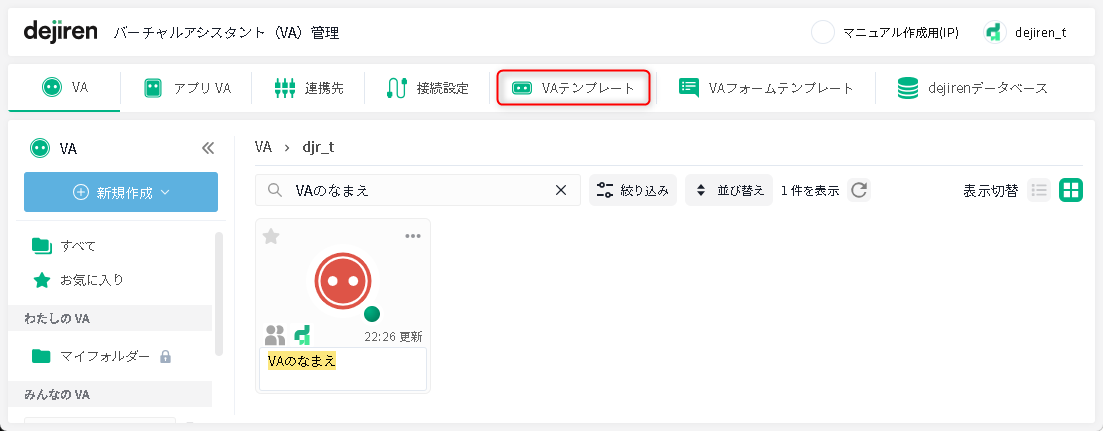
Task: Open the VAフォームテンプレート tab
Action: tap(766, 88)
